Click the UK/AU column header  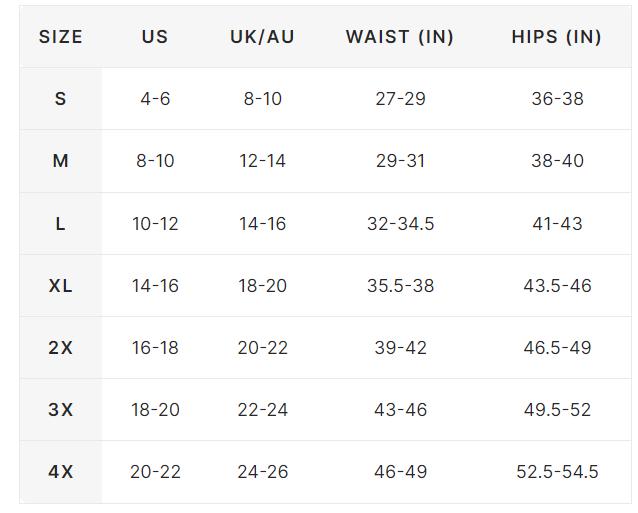coord(262,37)
